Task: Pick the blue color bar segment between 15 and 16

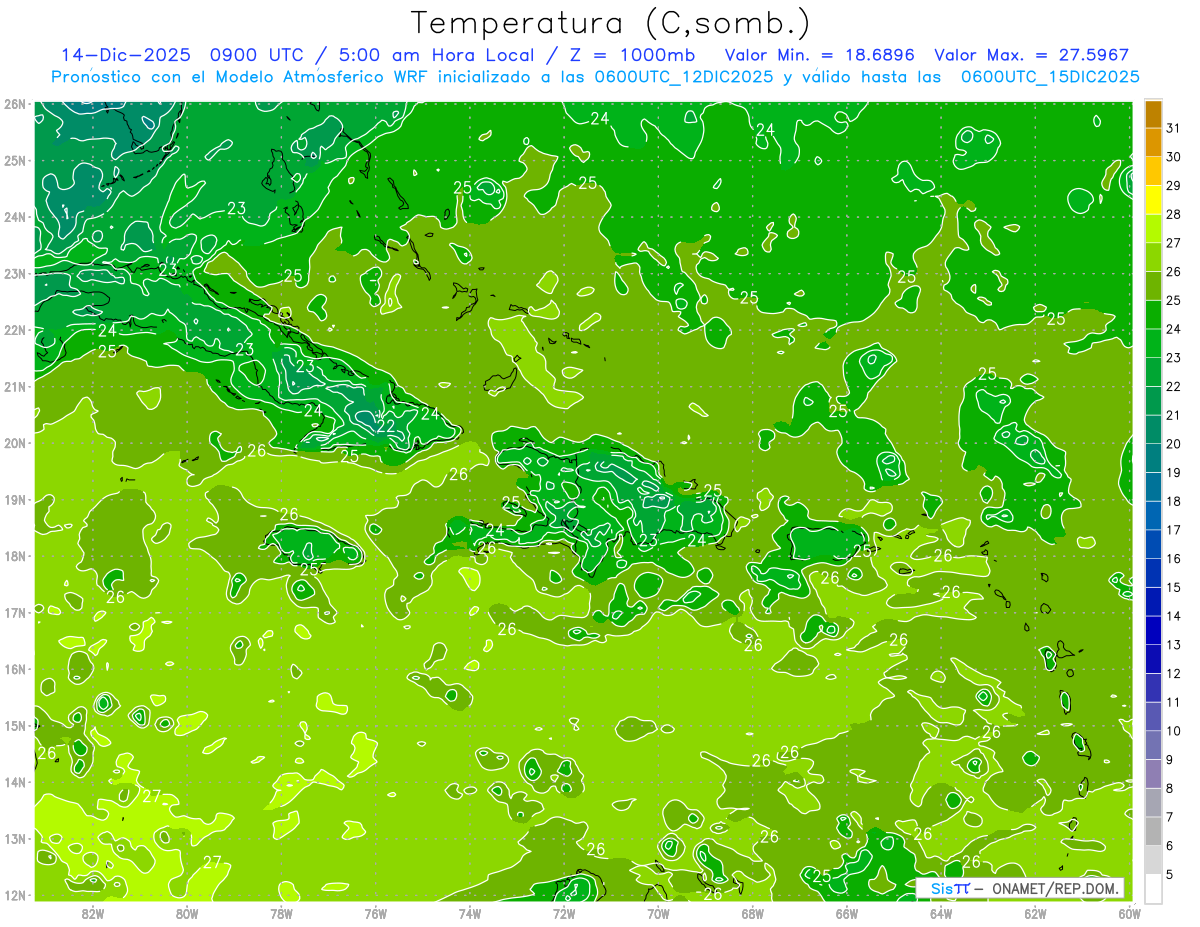Action: 1153,573
